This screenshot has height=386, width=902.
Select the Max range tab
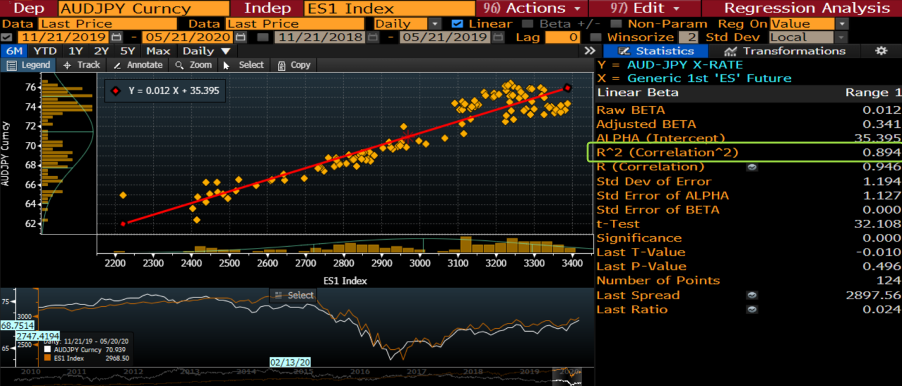point(158,51)
